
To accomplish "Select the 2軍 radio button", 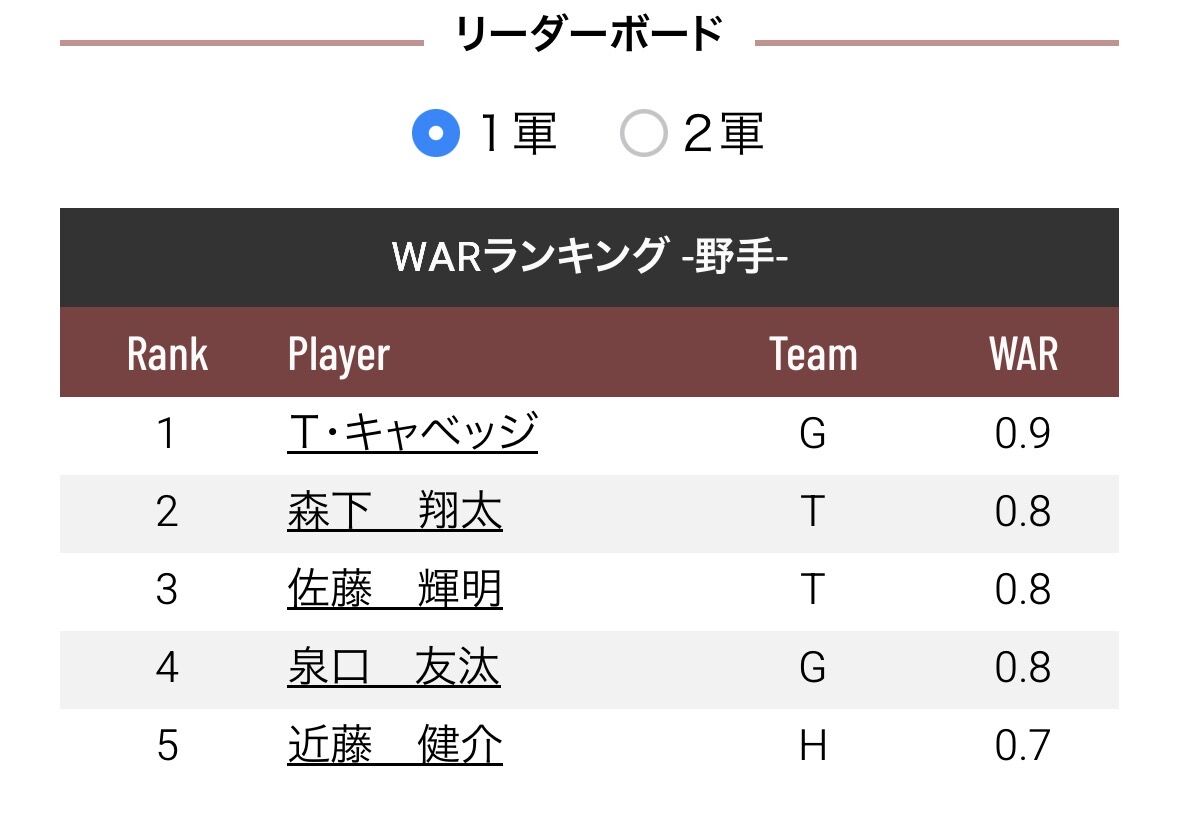I will click(643, 134).
